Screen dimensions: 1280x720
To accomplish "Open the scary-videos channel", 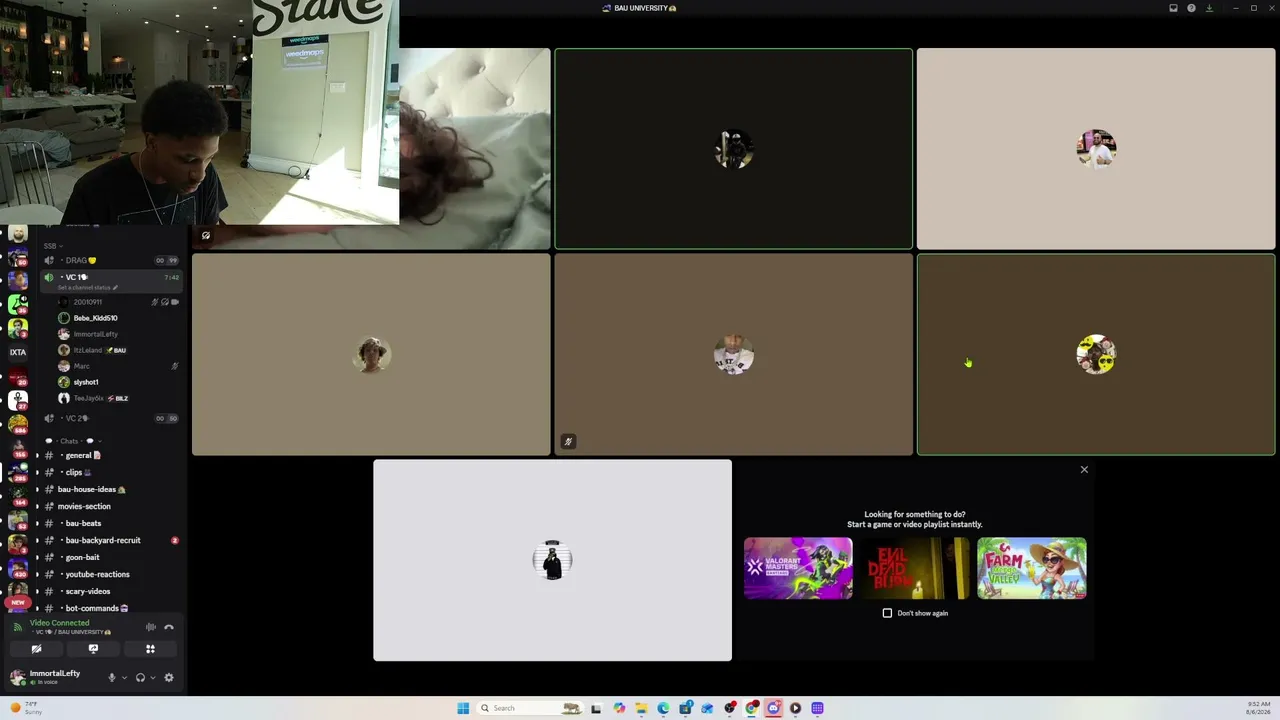I will click(110, 591).
